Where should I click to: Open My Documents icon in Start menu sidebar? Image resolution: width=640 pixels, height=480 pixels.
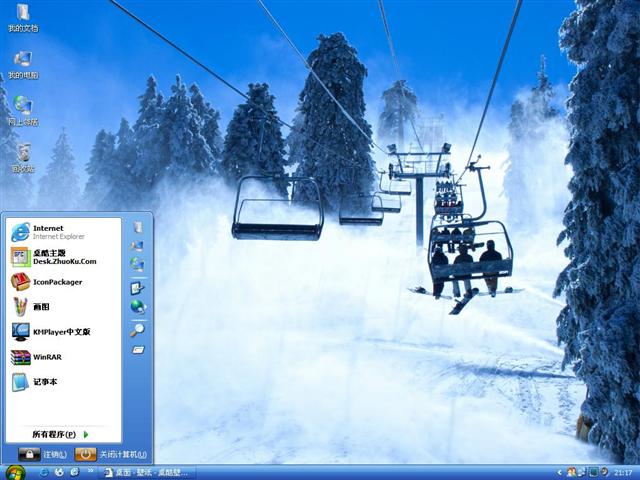(x=138, y=227)
